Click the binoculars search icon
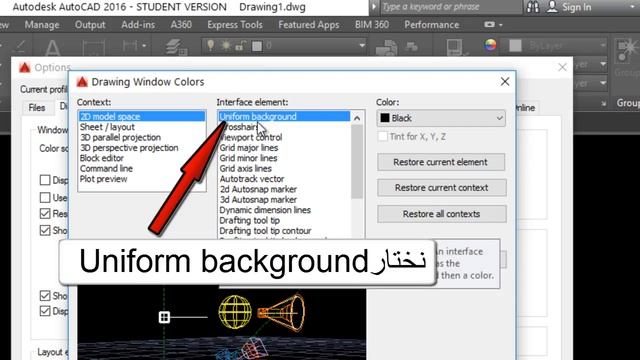 [x=533, y=7]
